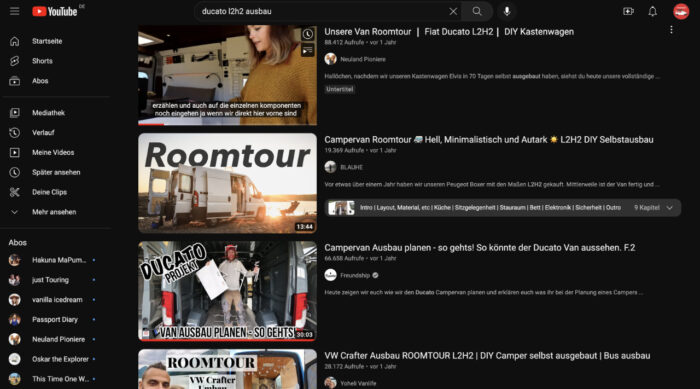700x389 pixels.
Task: Open Campervan Ausbau planen video title
Action: [479, 248]
